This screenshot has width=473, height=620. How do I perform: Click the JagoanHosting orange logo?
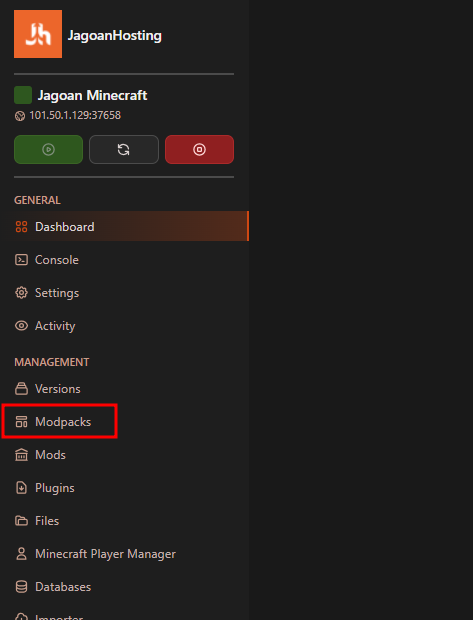point(38,34)
